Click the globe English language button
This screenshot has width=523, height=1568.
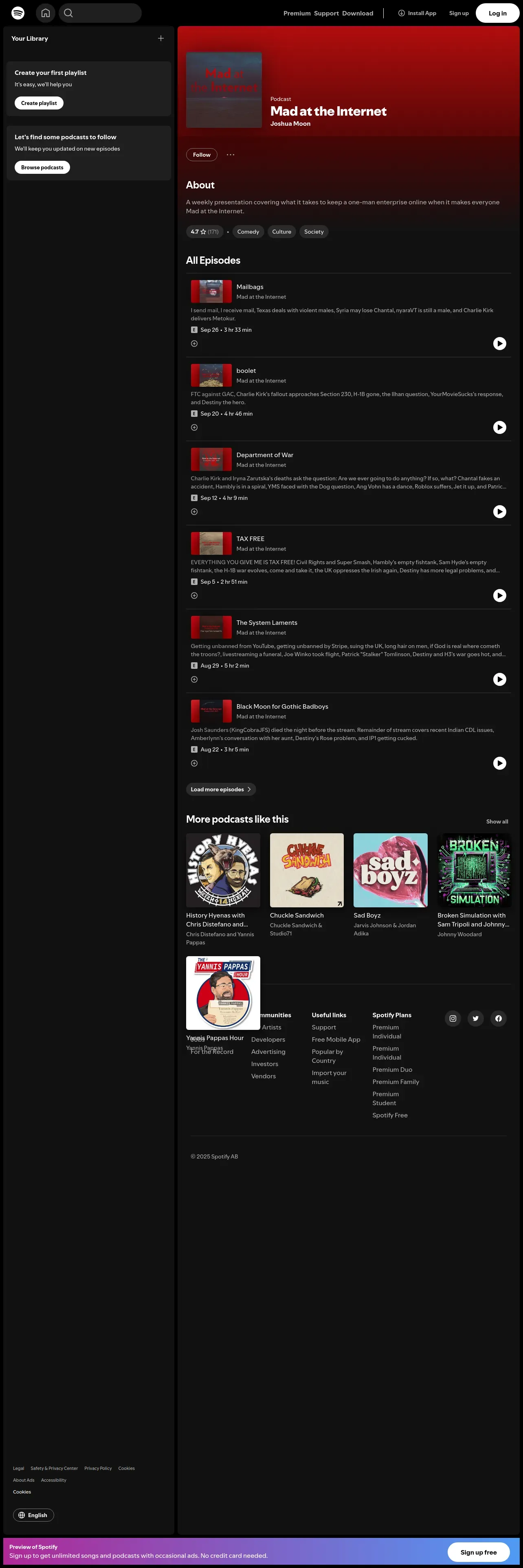33,1515
